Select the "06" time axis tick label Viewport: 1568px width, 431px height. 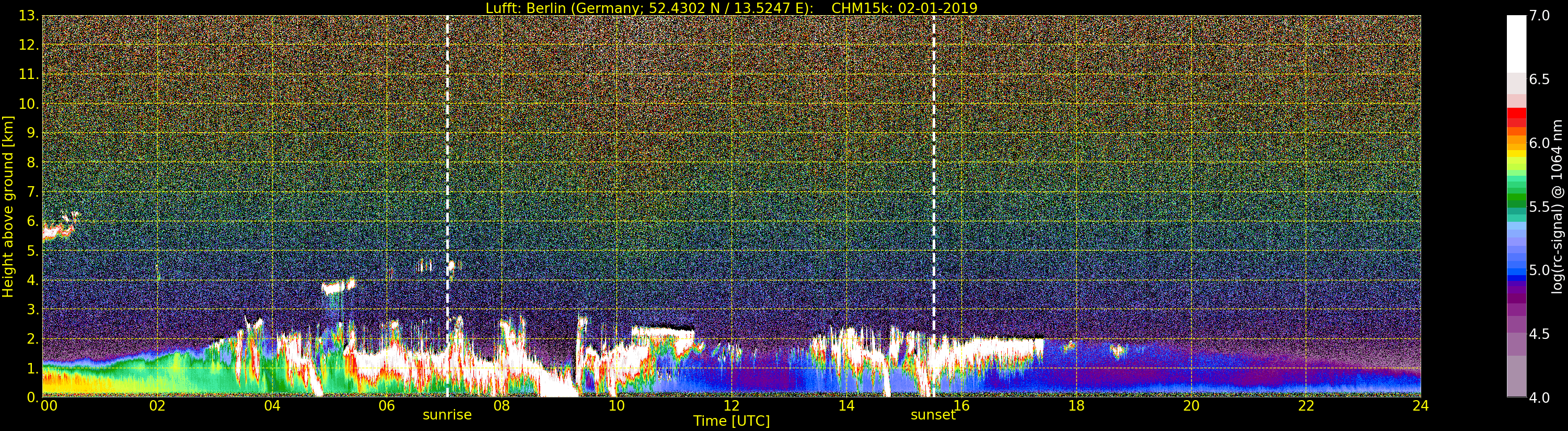click(387, 405)
